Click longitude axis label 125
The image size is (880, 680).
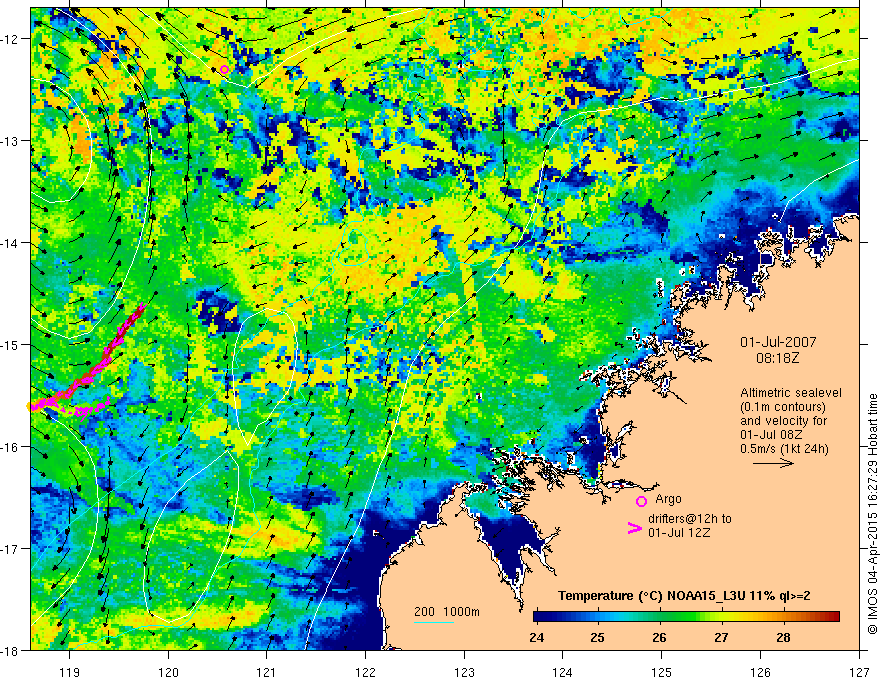(x=662, y=672)
